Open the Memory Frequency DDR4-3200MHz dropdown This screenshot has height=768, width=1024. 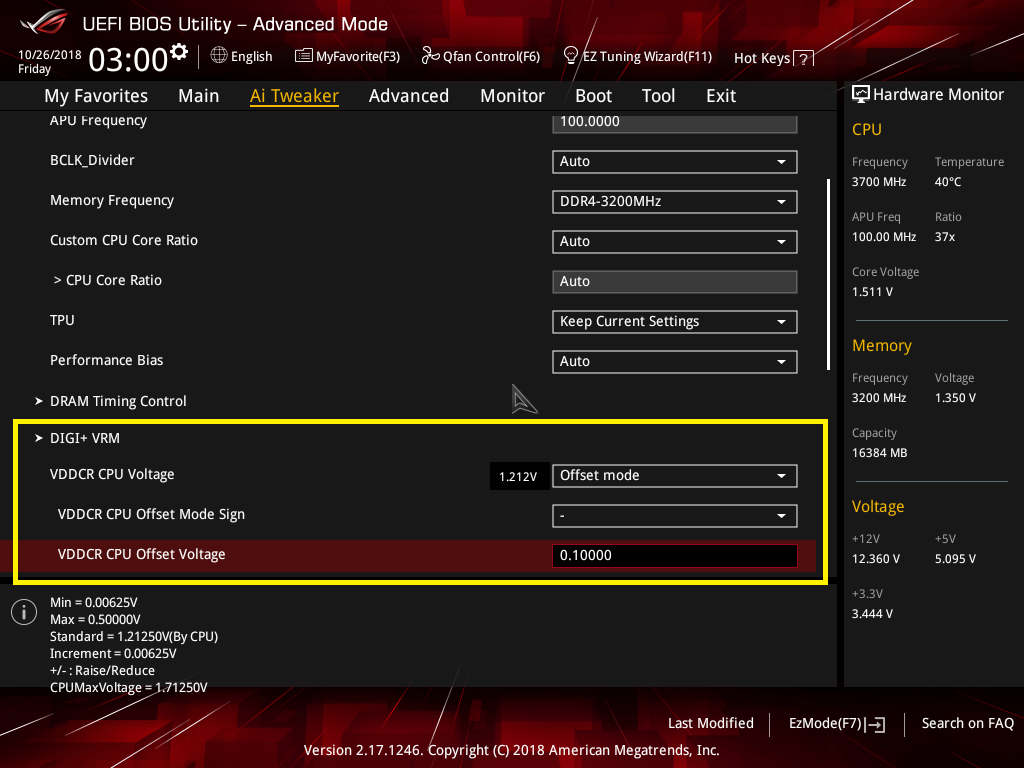[x=675, y=202]
